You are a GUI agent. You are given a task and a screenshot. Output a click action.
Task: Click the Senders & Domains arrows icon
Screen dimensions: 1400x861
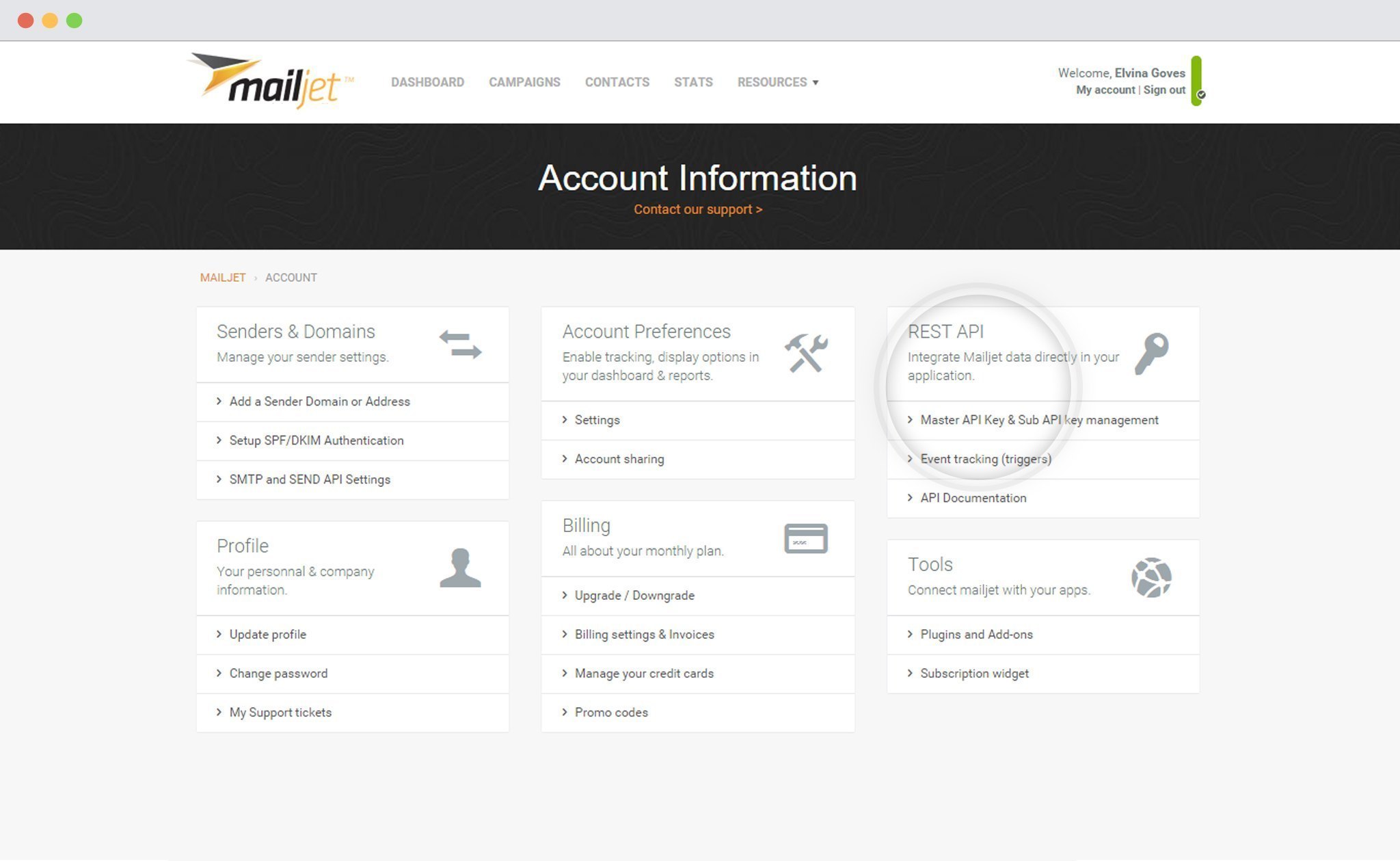point(460,345)
